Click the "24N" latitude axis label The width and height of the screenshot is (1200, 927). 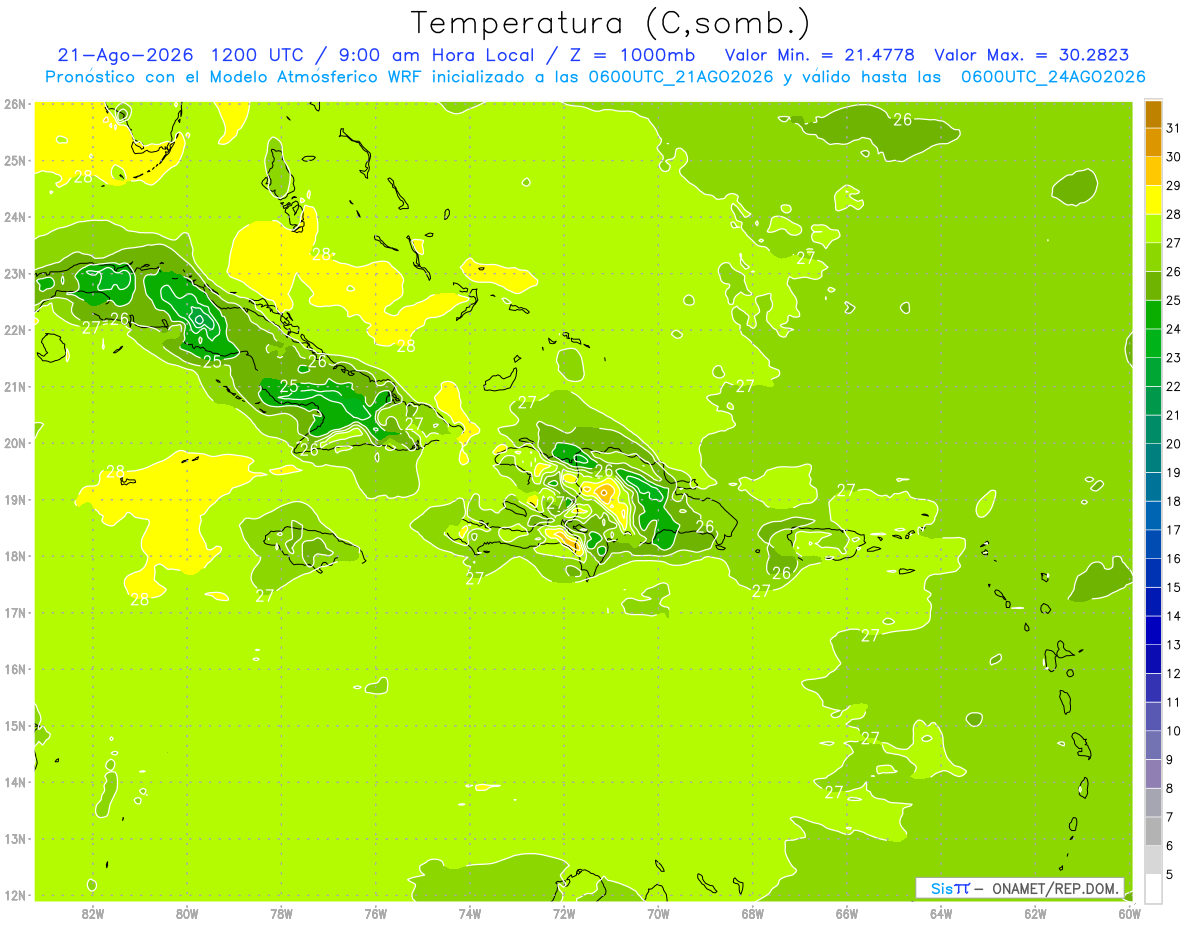15,217
